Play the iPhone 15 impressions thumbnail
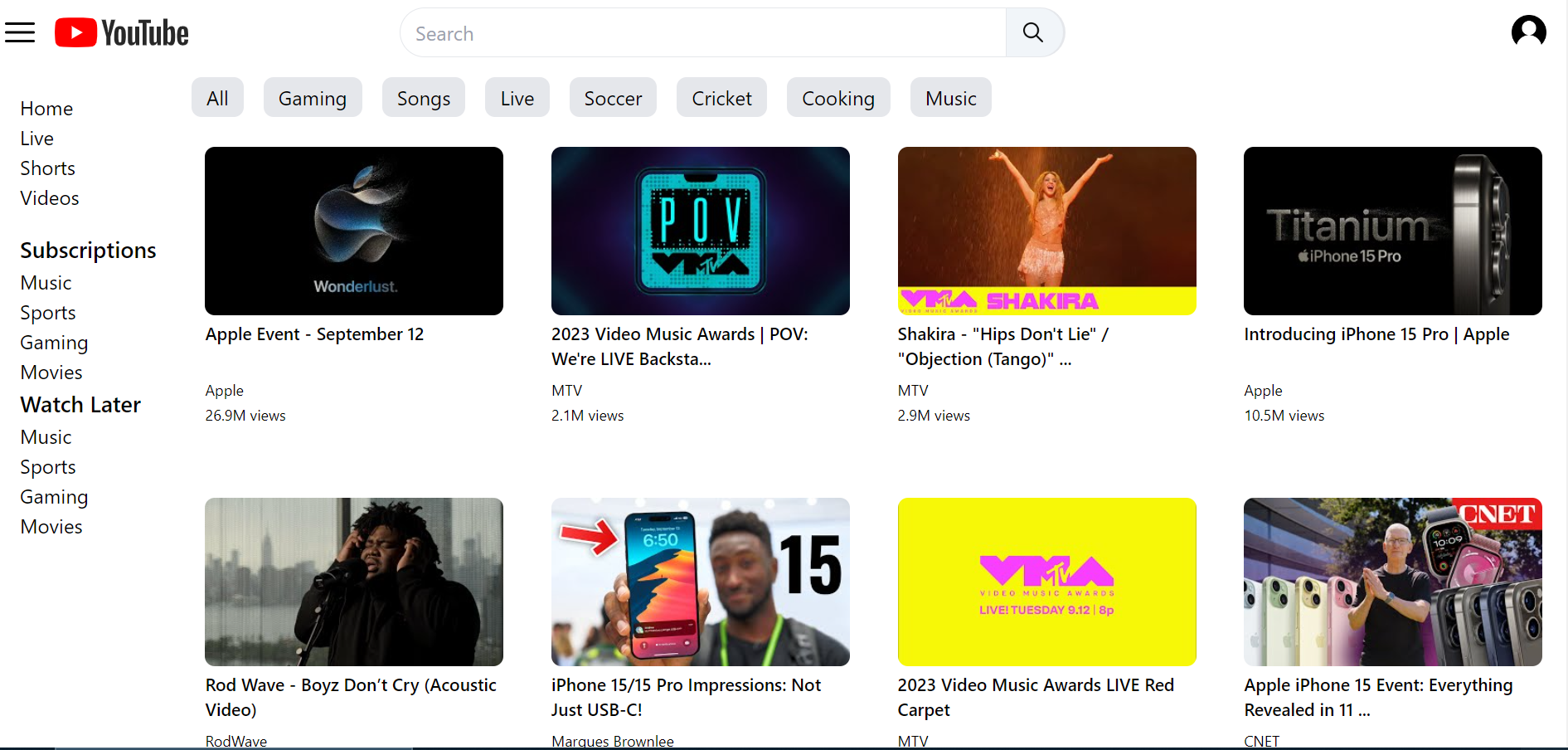Image resolution: width=1568 pixels, height=750 pixels. click(x=701, y=582)
